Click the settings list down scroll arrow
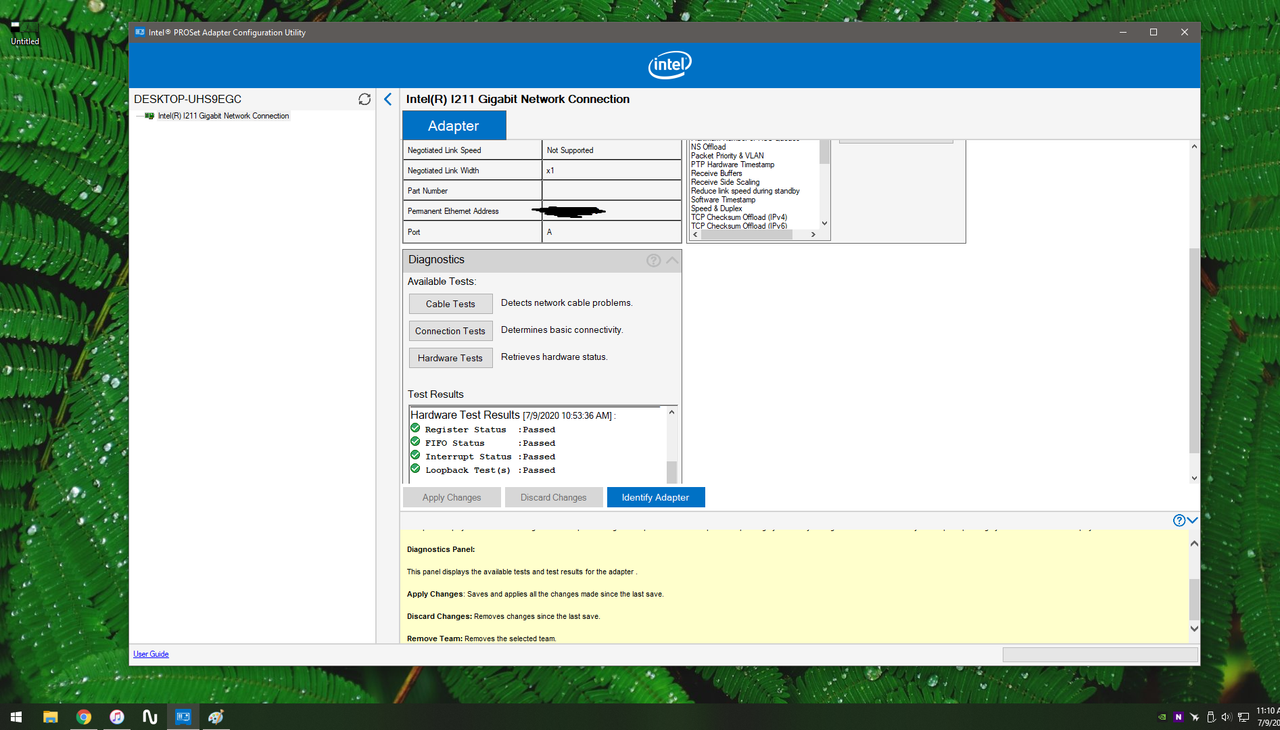This screenshot has width=1280, height=730. 825,224
